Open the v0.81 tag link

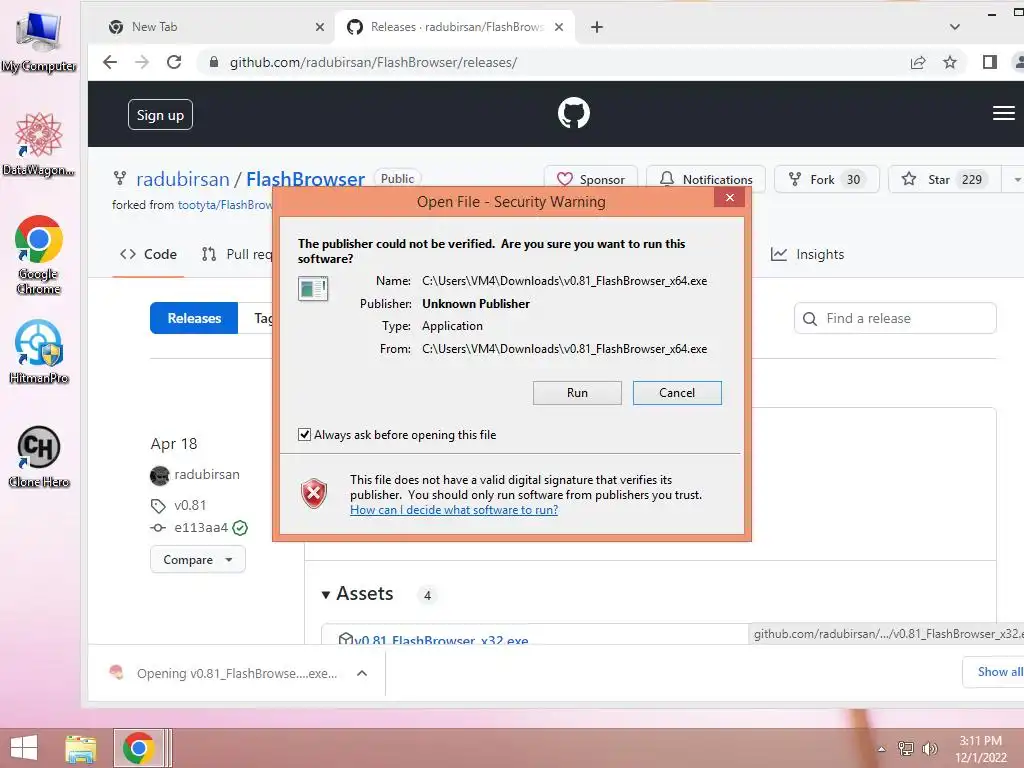click(x=190, y=505)
